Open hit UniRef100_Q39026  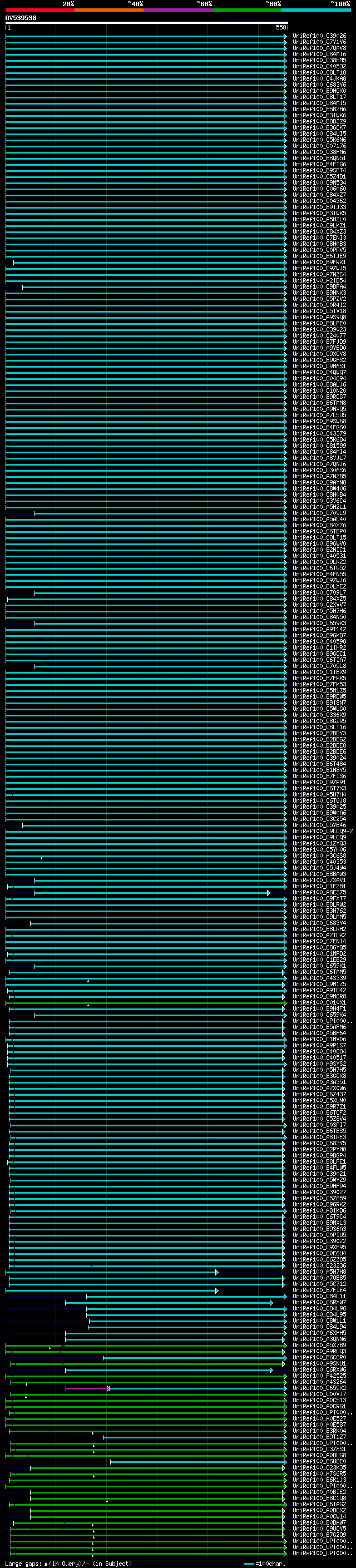pos(319,36)
